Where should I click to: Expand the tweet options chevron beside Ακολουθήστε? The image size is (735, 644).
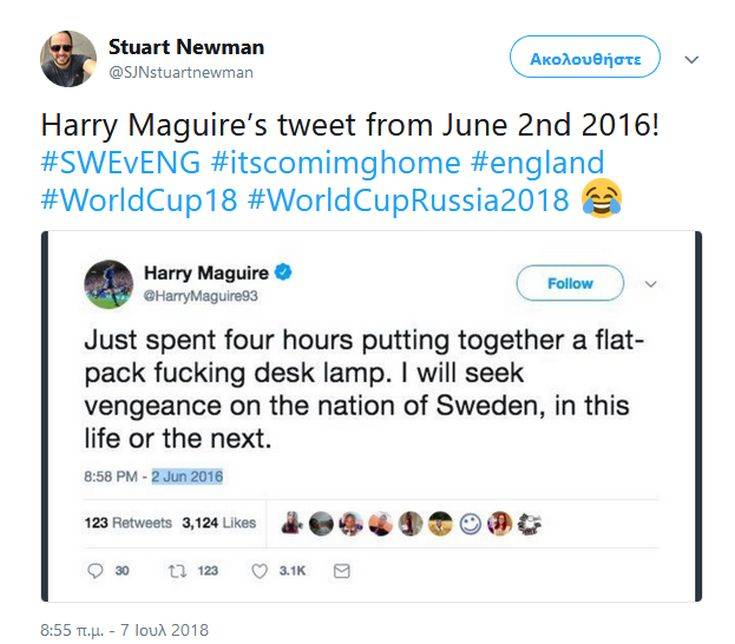pyautogui.click(x=691, y=59)
